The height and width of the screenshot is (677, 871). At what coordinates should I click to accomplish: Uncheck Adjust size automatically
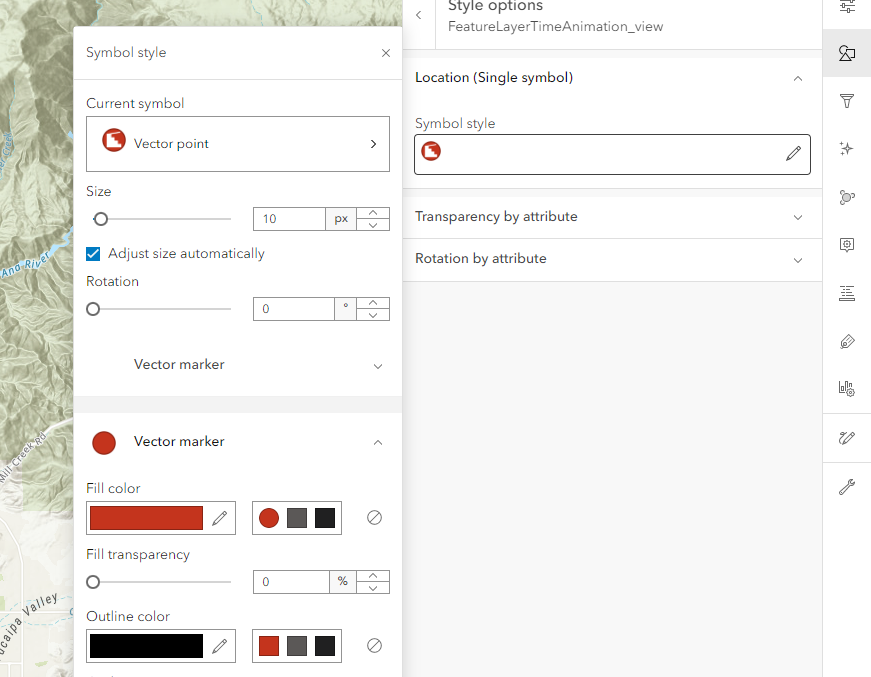[x=93, y=254]
